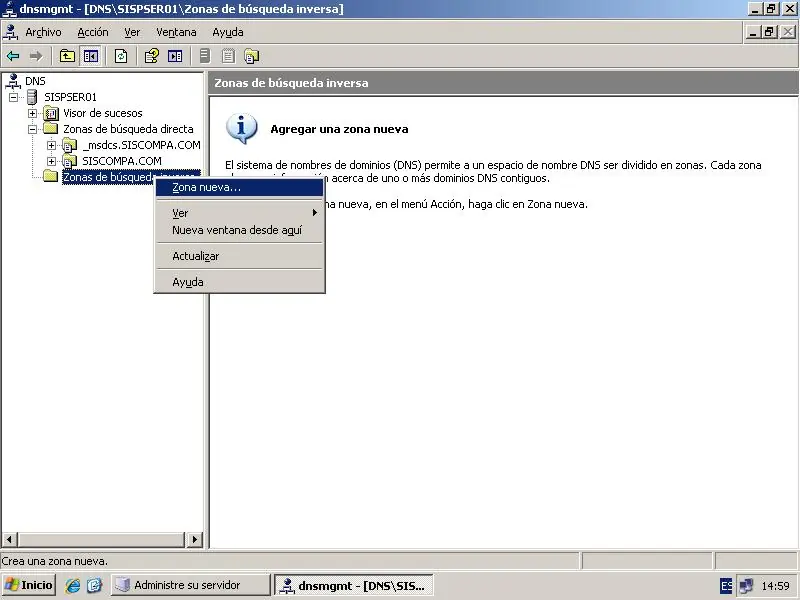Open the Archivo menu
Image resolution: width=800 pixels, height=600 pixels.
tap(43, 32)
